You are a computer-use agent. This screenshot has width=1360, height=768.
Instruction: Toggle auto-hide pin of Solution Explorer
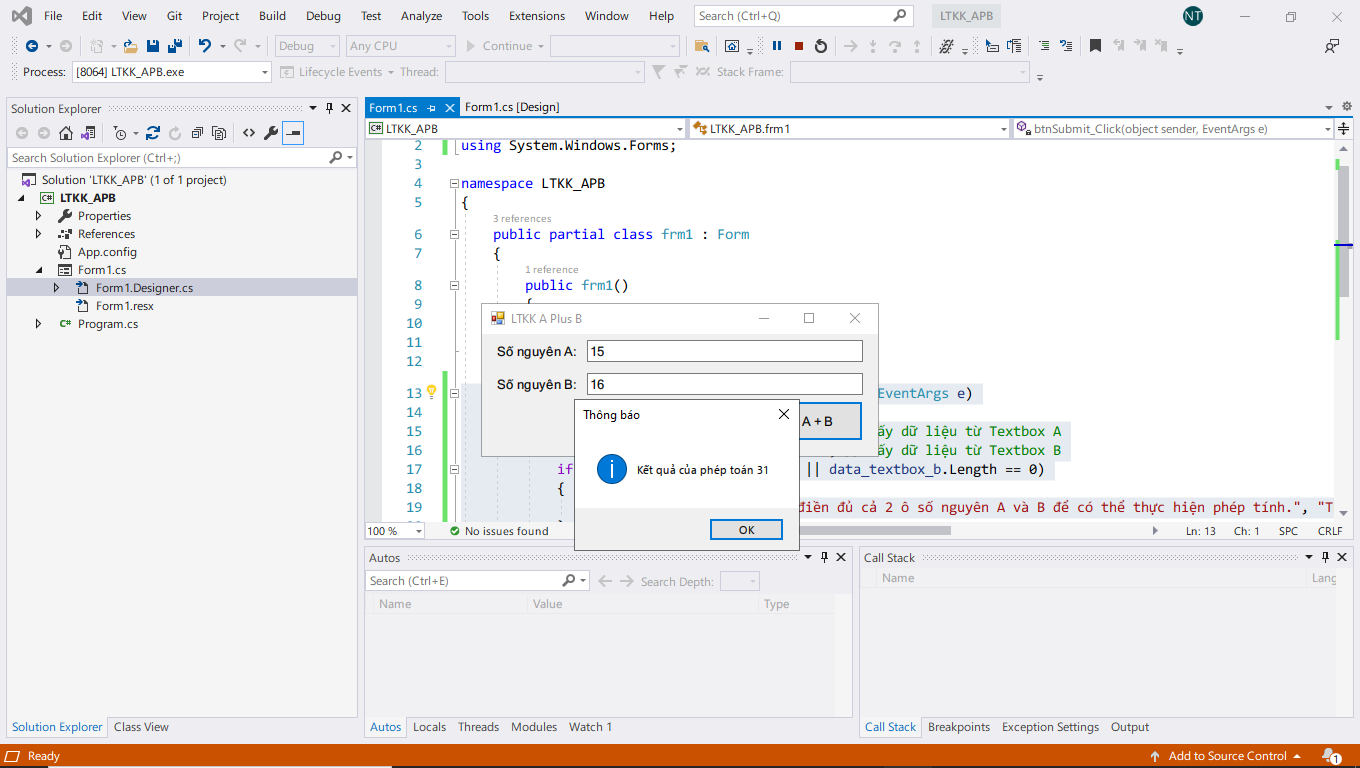click(329, 108)
